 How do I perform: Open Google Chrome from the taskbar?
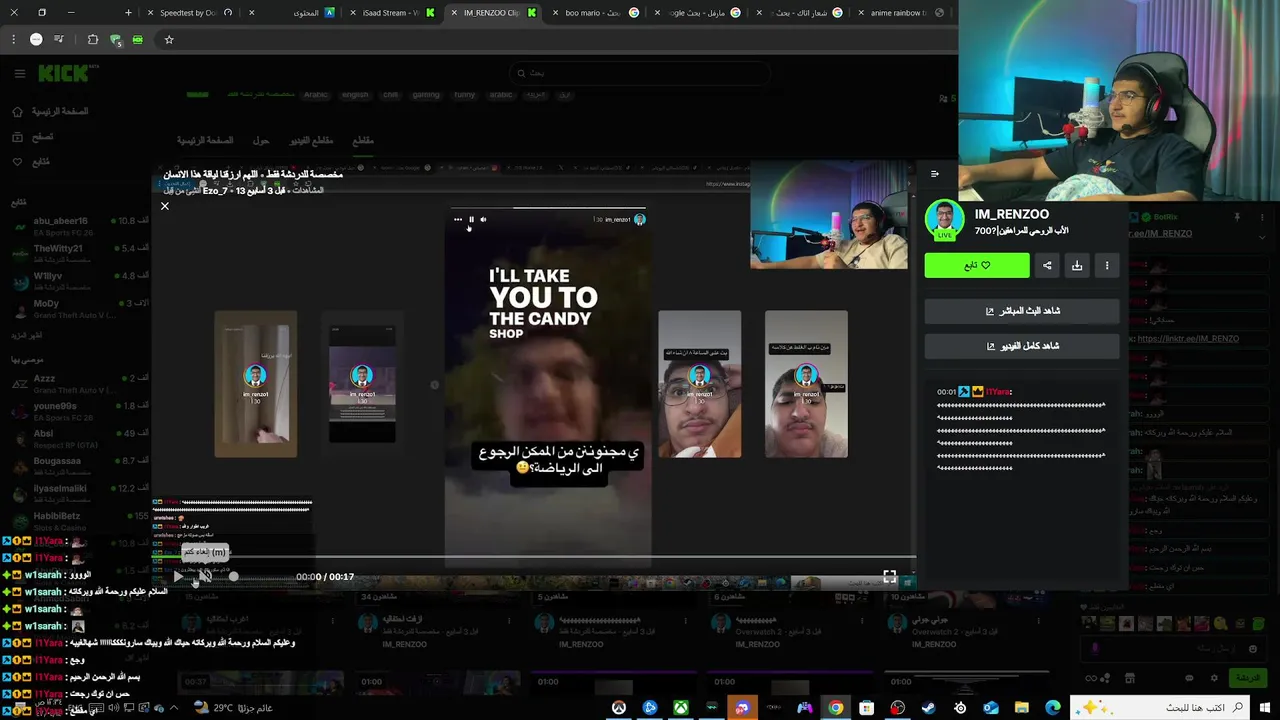click(x=836, y=708)
